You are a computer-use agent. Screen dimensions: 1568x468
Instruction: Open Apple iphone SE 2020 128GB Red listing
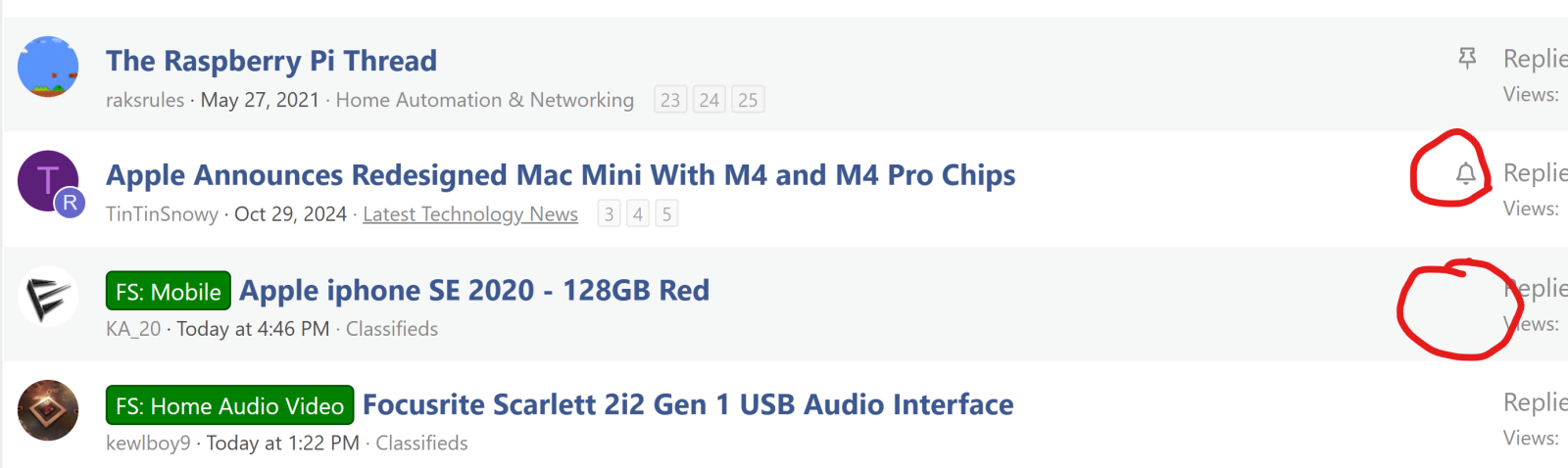coord(474,291)
